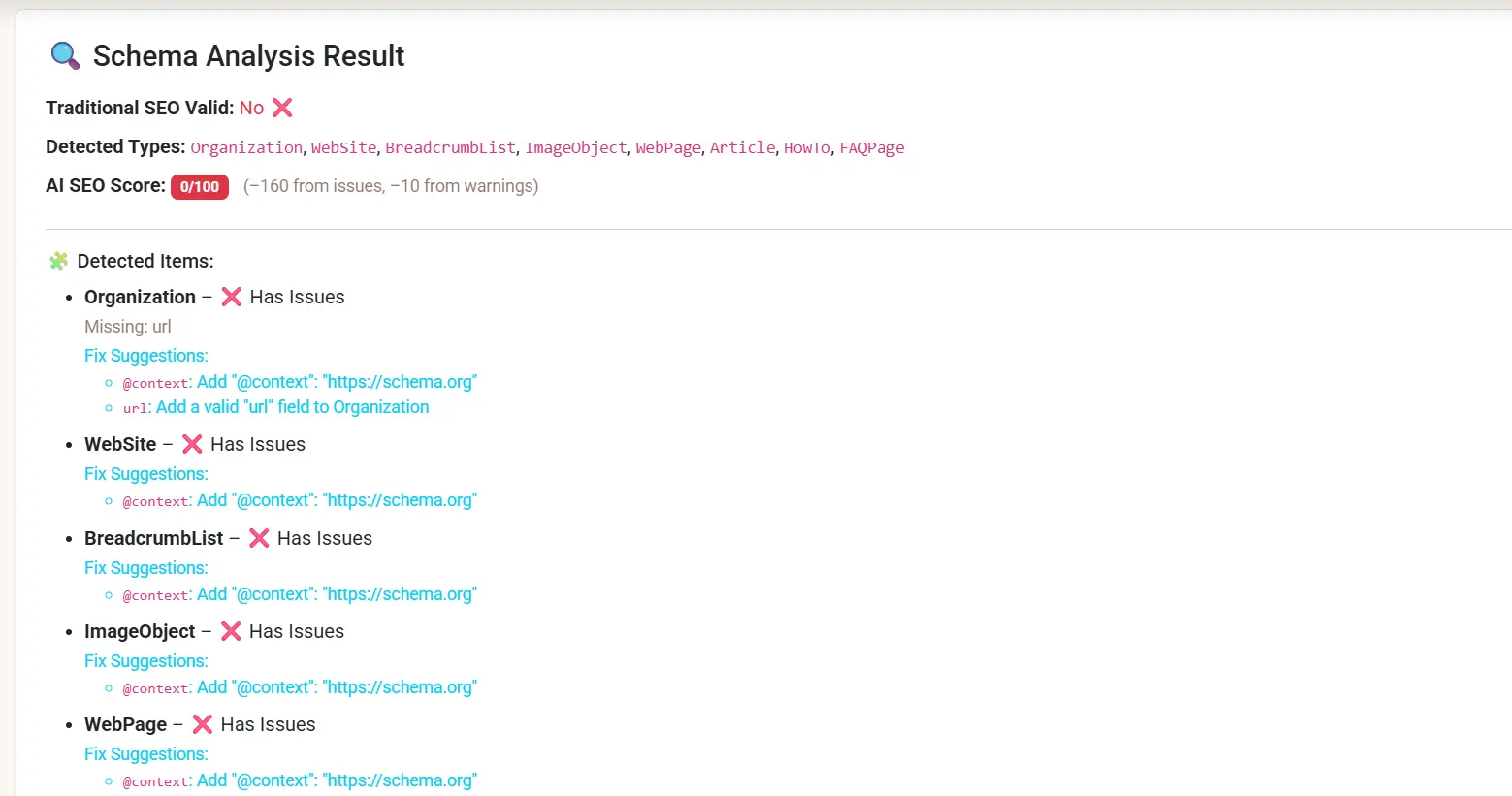Select the Organization detected type tag
1512x796 pixels.
pyautogui.click(x=246, y=147)
